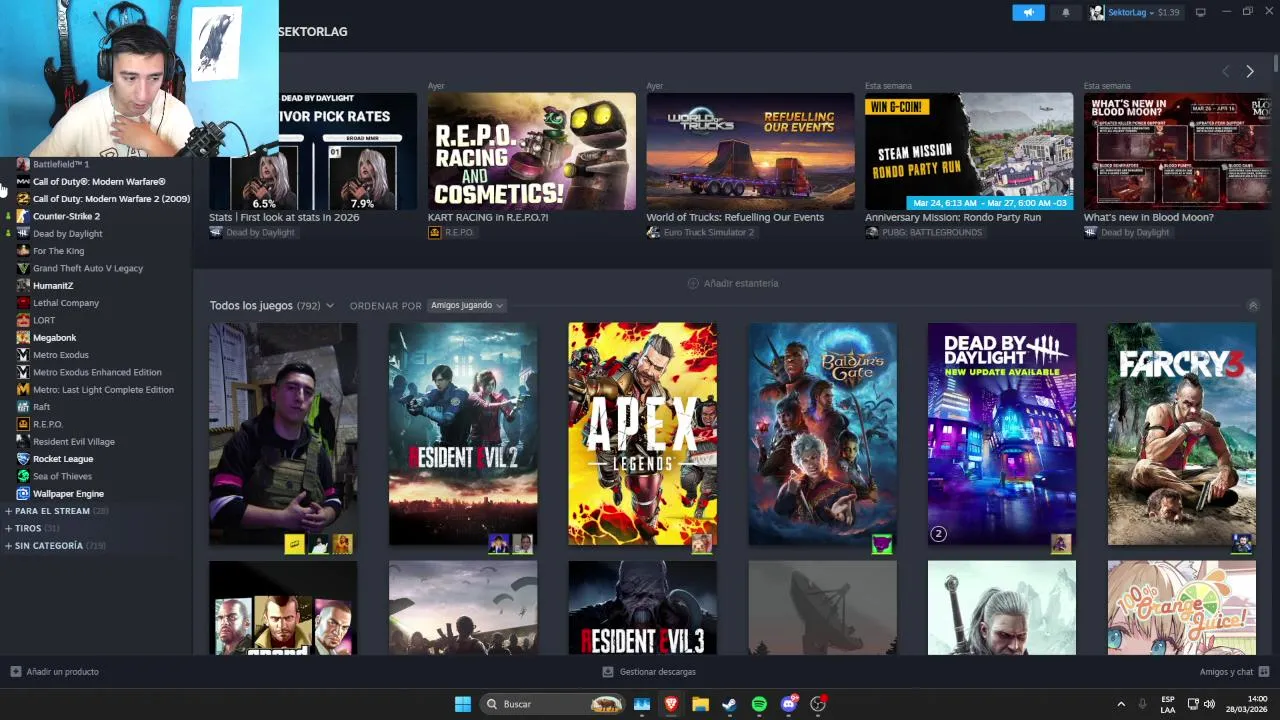
Task: Open the Apex Legends game cover
Action: point(642,434)
